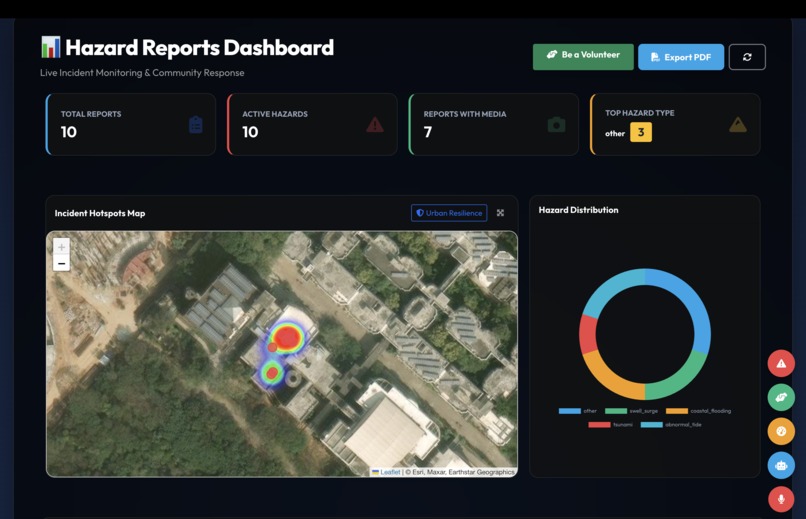Click the Be a Volunteer button

coord(583,57)
